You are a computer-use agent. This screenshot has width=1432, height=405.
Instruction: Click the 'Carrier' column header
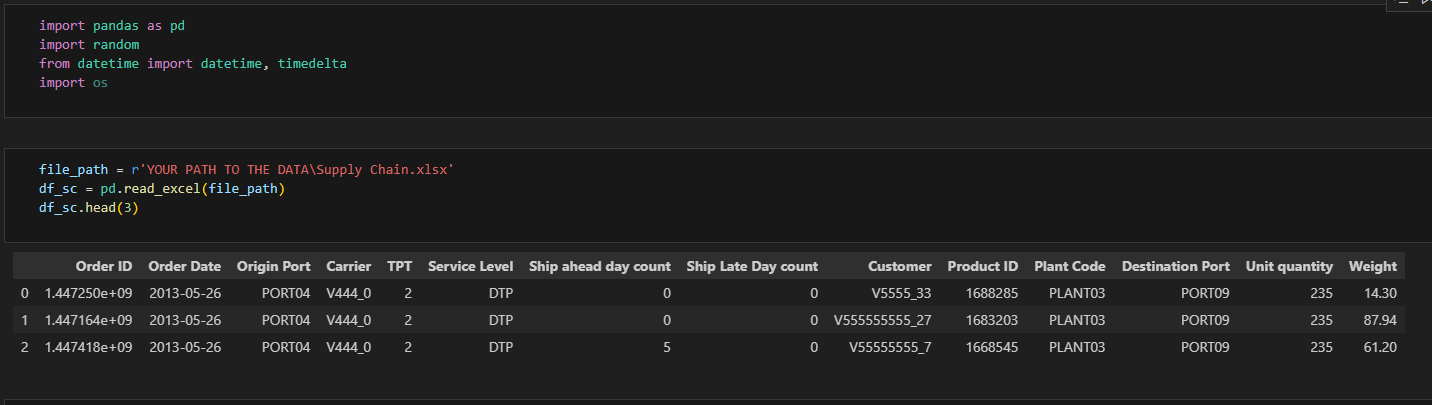348,266
